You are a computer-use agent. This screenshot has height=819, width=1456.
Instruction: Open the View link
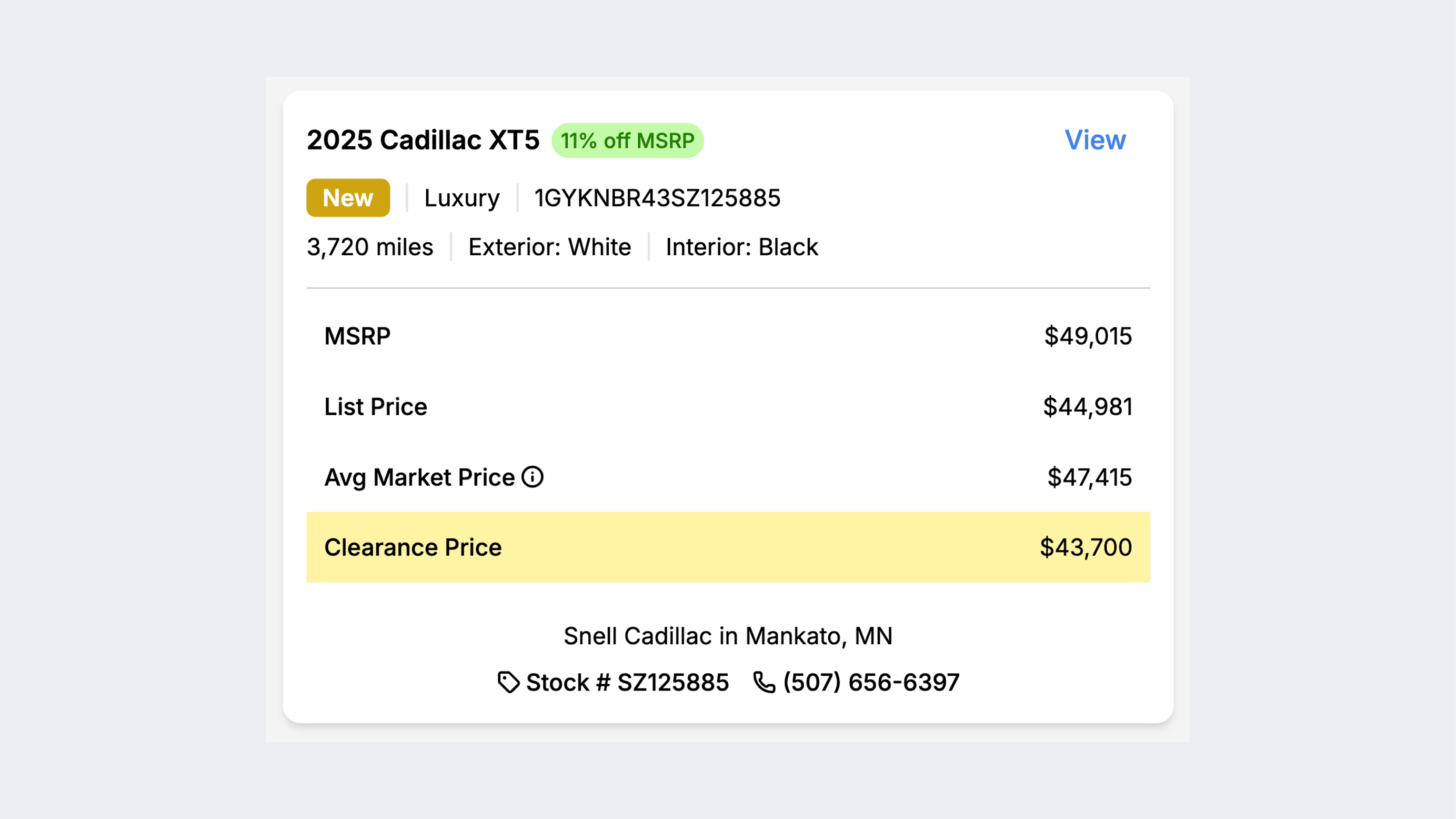click(x=1095, y=139)
